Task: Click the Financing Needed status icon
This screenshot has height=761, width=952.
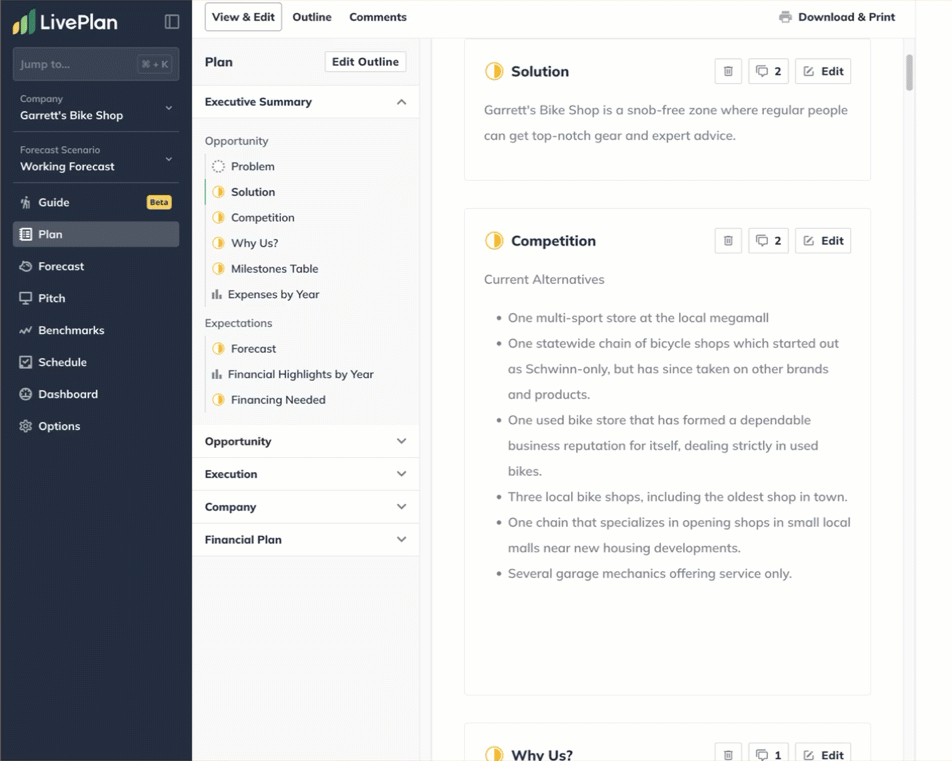Action: coord(219,400)
